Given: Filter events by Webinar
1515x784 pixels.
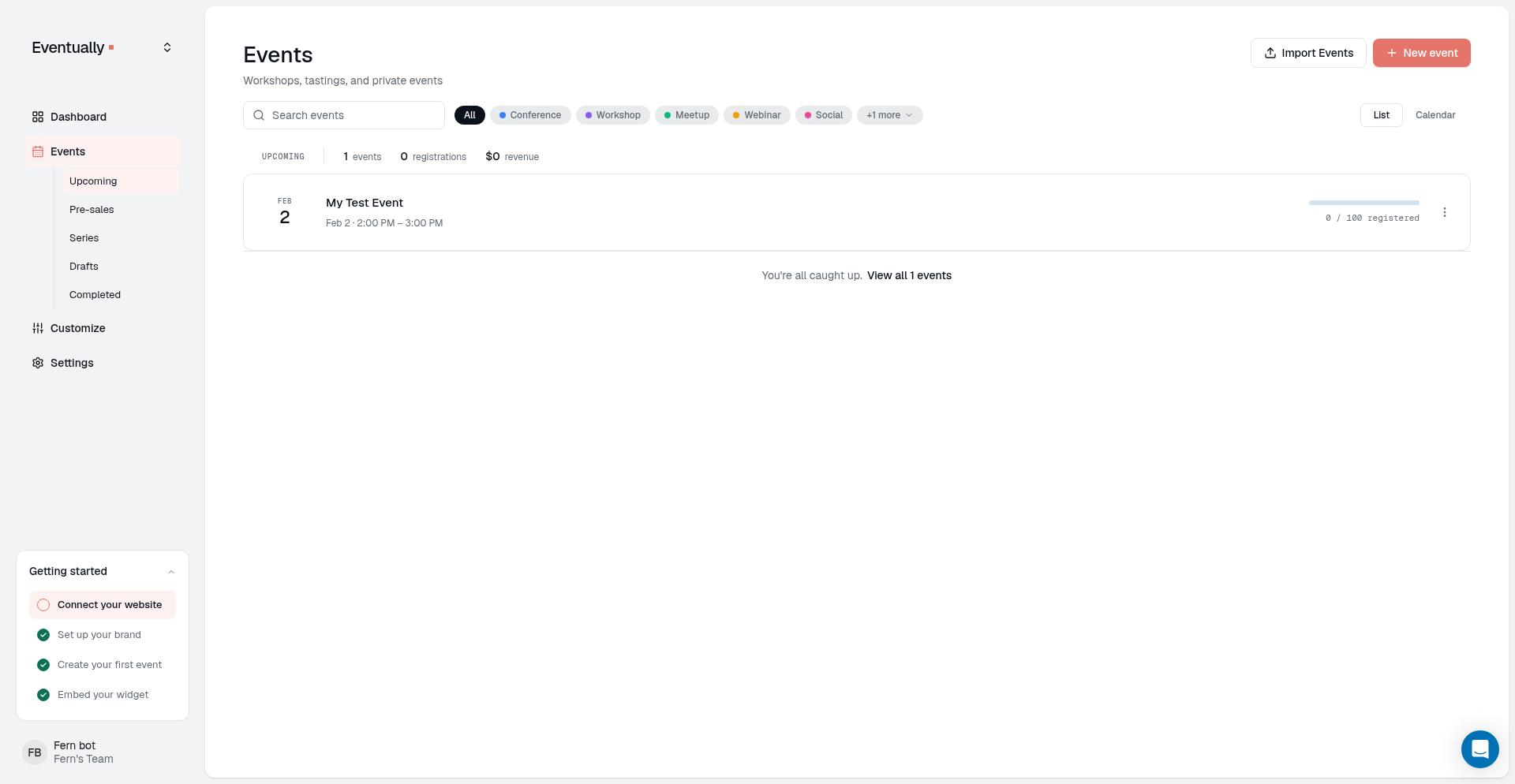Looking at the screenshot, I should point(757,115).
